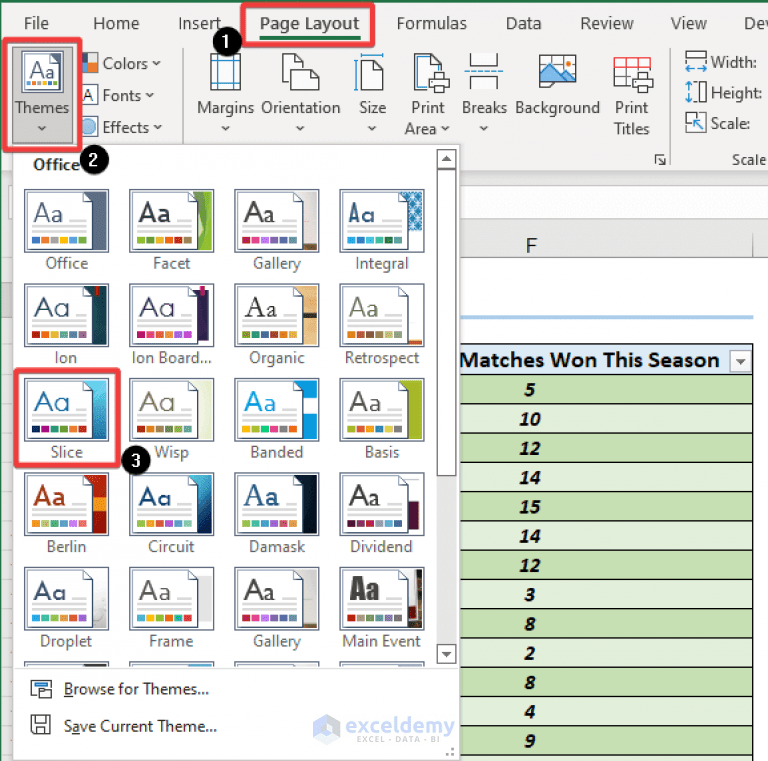Open the Fonts theme dropdown

pyautogui.click(x=118, y=95)
